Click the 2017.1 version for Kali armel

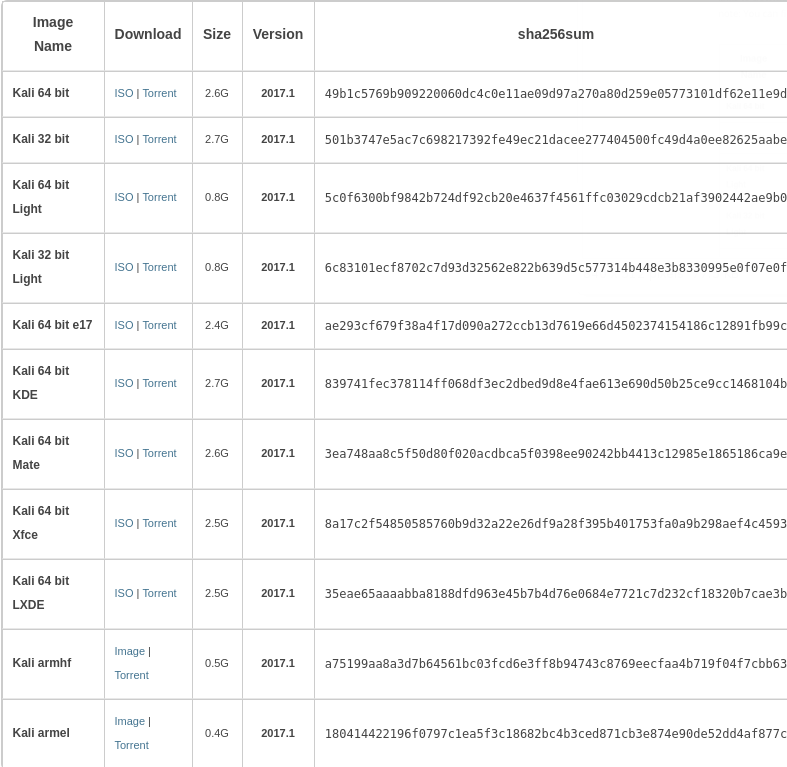[x=278, y=733]
